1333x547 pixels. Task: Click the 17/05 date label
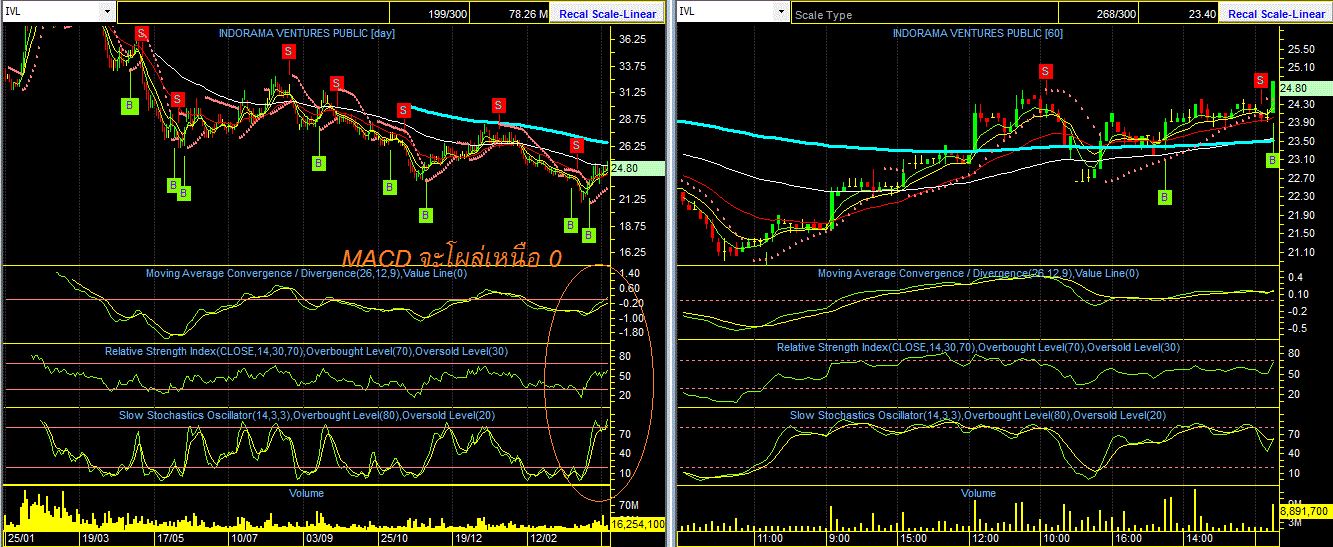pos(170,538)
